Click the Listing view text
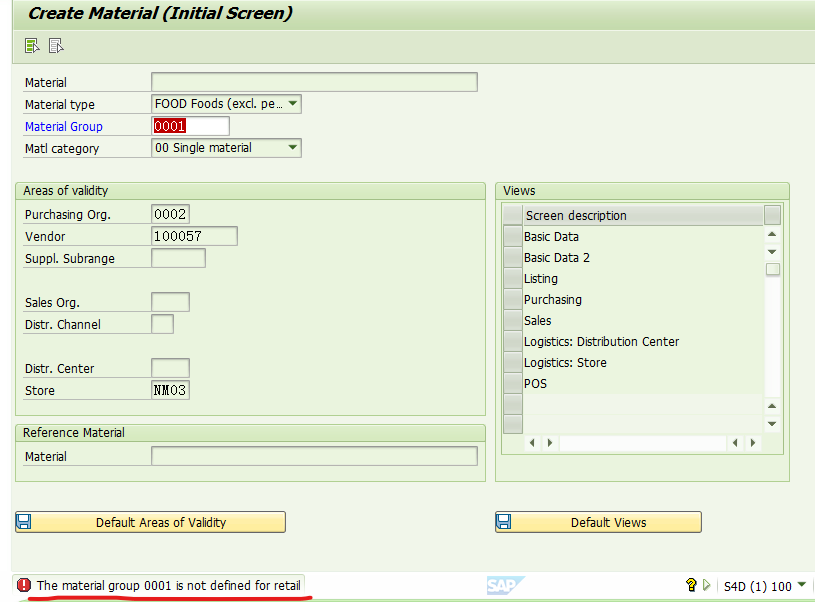 tap(541, 279)
